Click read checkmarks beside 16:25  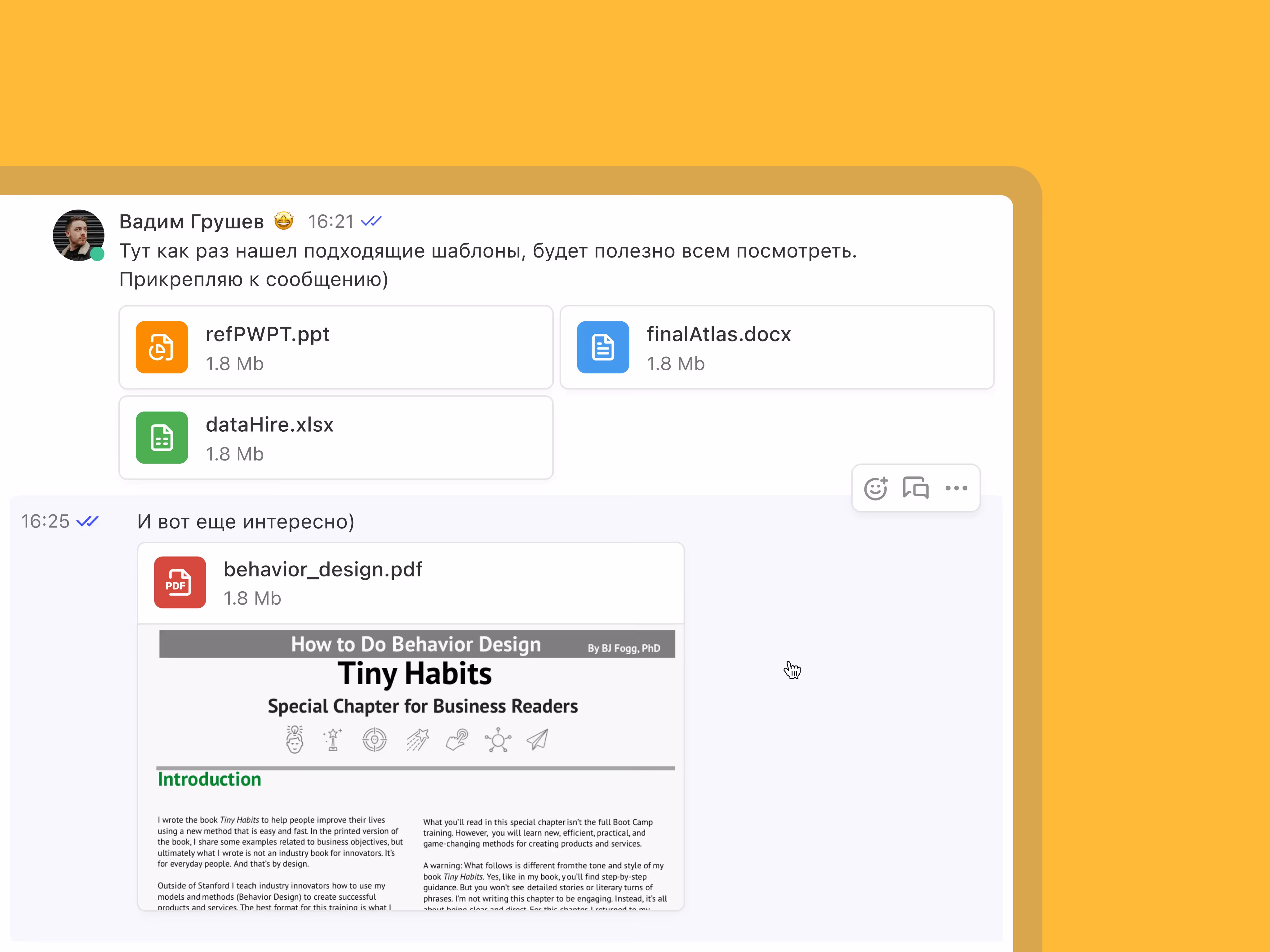[x=87, y=522]
